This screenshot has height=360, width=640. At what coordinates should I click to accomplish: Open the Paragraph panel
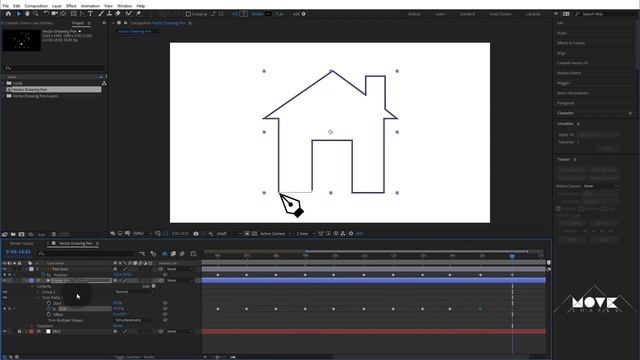click(565, 103)
